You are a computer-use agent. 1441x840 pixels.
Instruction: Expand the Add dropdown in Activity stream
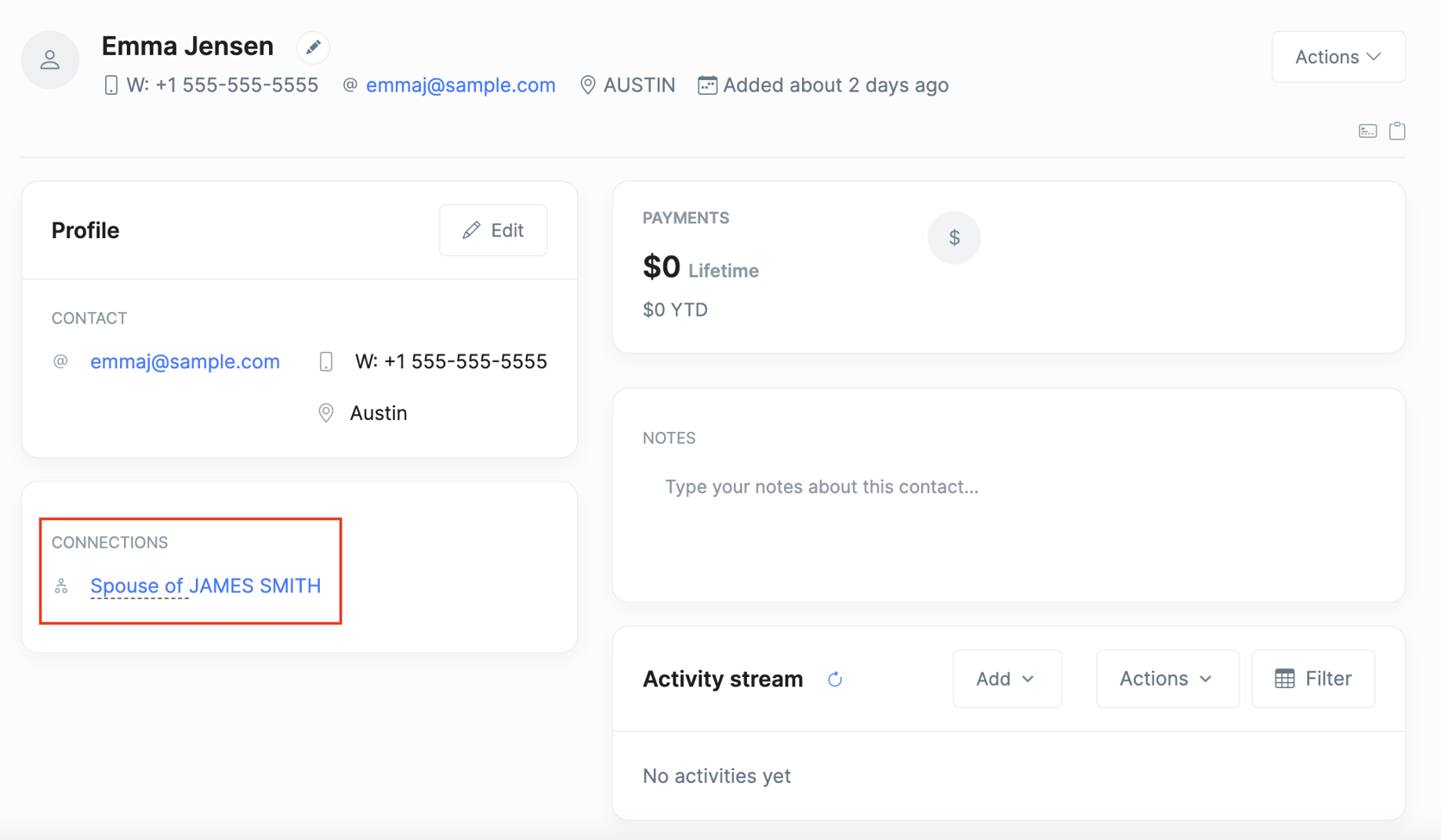click(x=1006, y=679)
